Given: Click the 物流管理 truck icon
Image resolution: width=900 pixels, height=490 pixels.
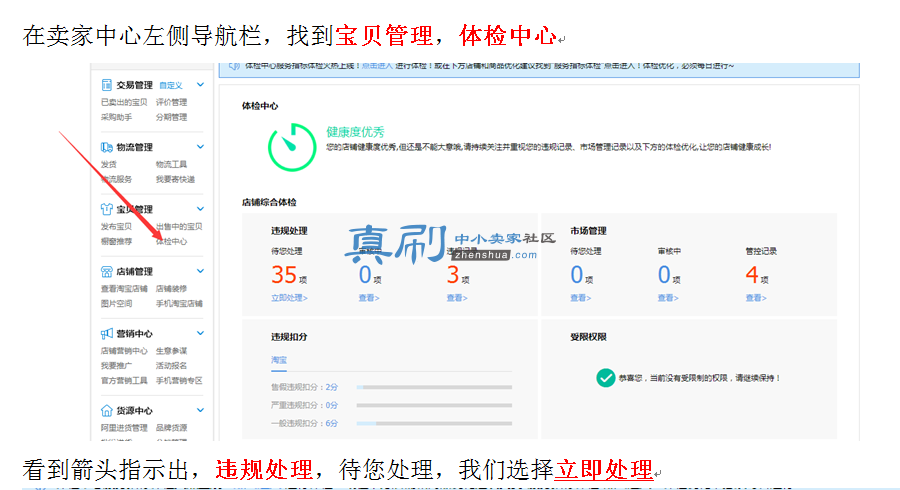Looking at the screenshot, I should (106, 147).
